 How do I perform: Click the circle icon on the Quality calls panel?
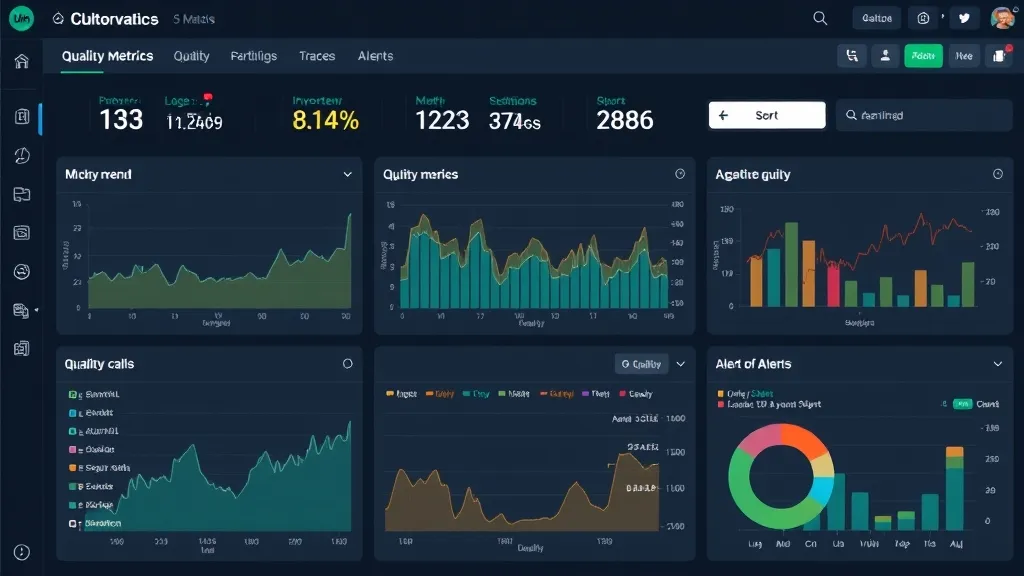tap(347, 364)
